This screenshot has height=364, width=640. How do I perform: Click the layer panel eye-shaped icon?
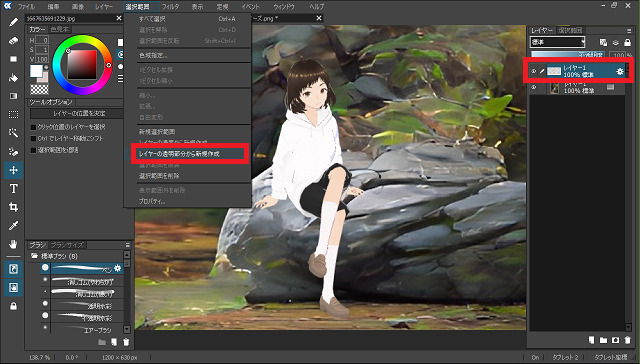(615, 42)
